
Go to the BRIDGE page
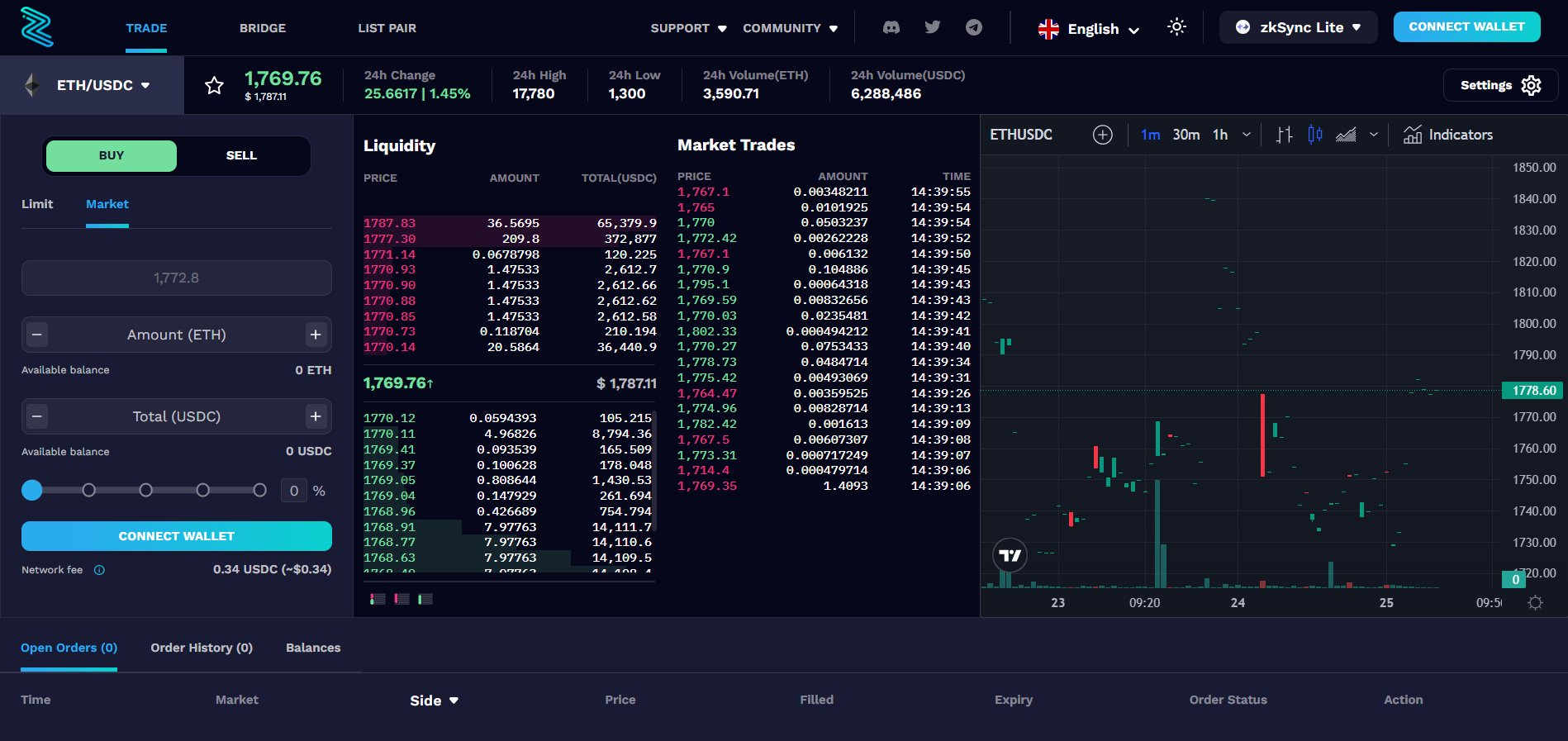point(263,28)
